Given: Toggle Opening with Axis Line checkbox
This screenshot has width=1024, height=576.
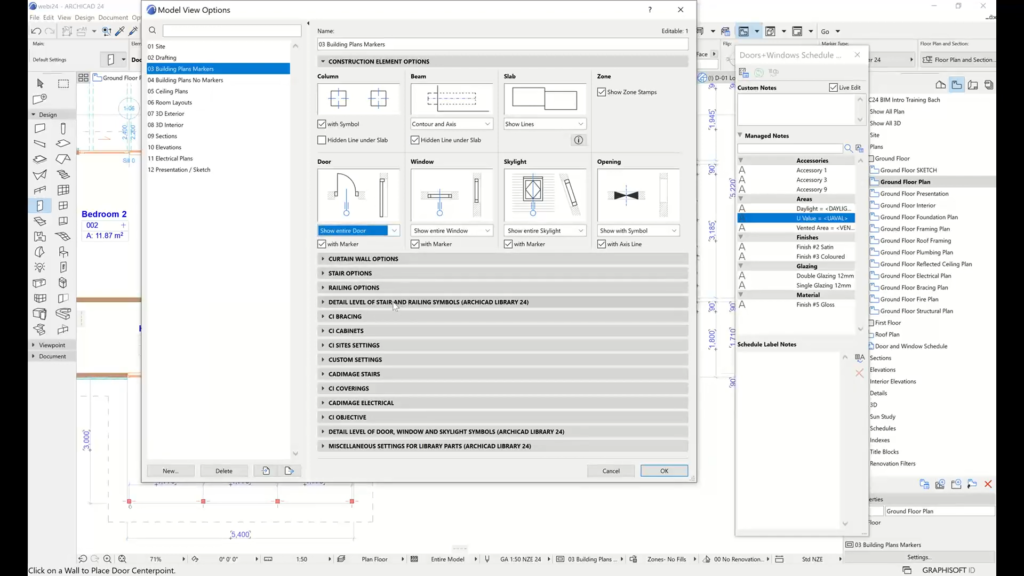Looking at the screenshot, I should pyautogui.click(x=601, y=244).
